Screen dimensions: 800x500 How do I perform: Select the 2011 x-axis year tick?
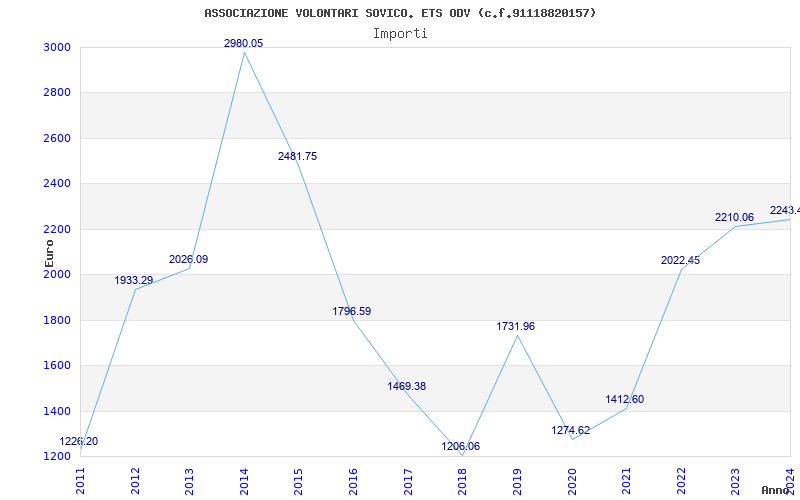coord(81,482)
